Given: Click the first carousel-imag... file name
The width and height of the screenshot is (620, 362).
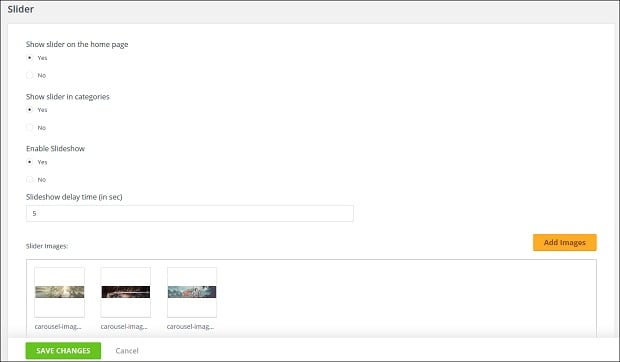Looking at the screenshot, I should (x=58, y=326).
